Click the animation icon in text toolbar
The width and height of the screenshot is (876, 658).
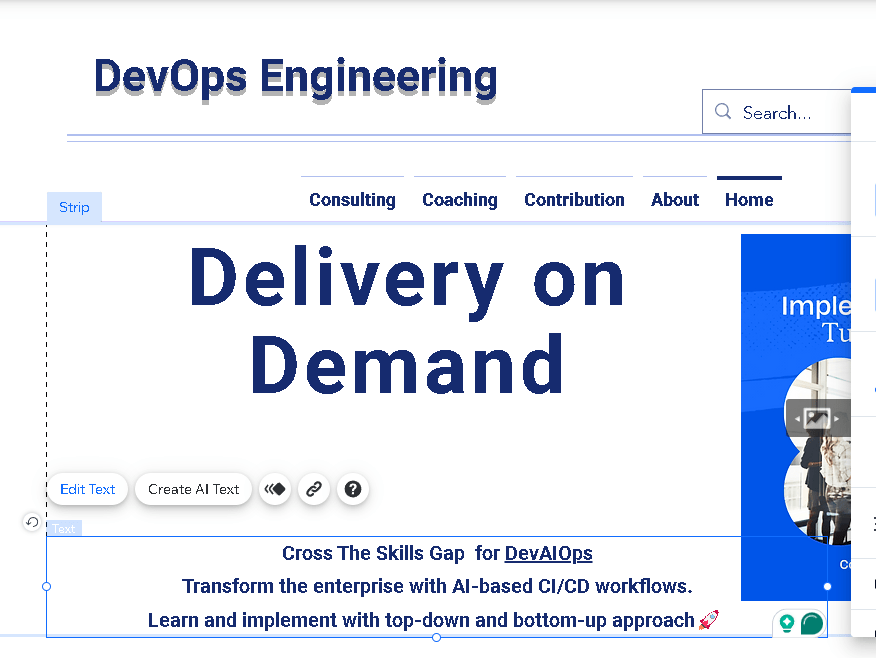pyautogui.click(x=275, y=489)
